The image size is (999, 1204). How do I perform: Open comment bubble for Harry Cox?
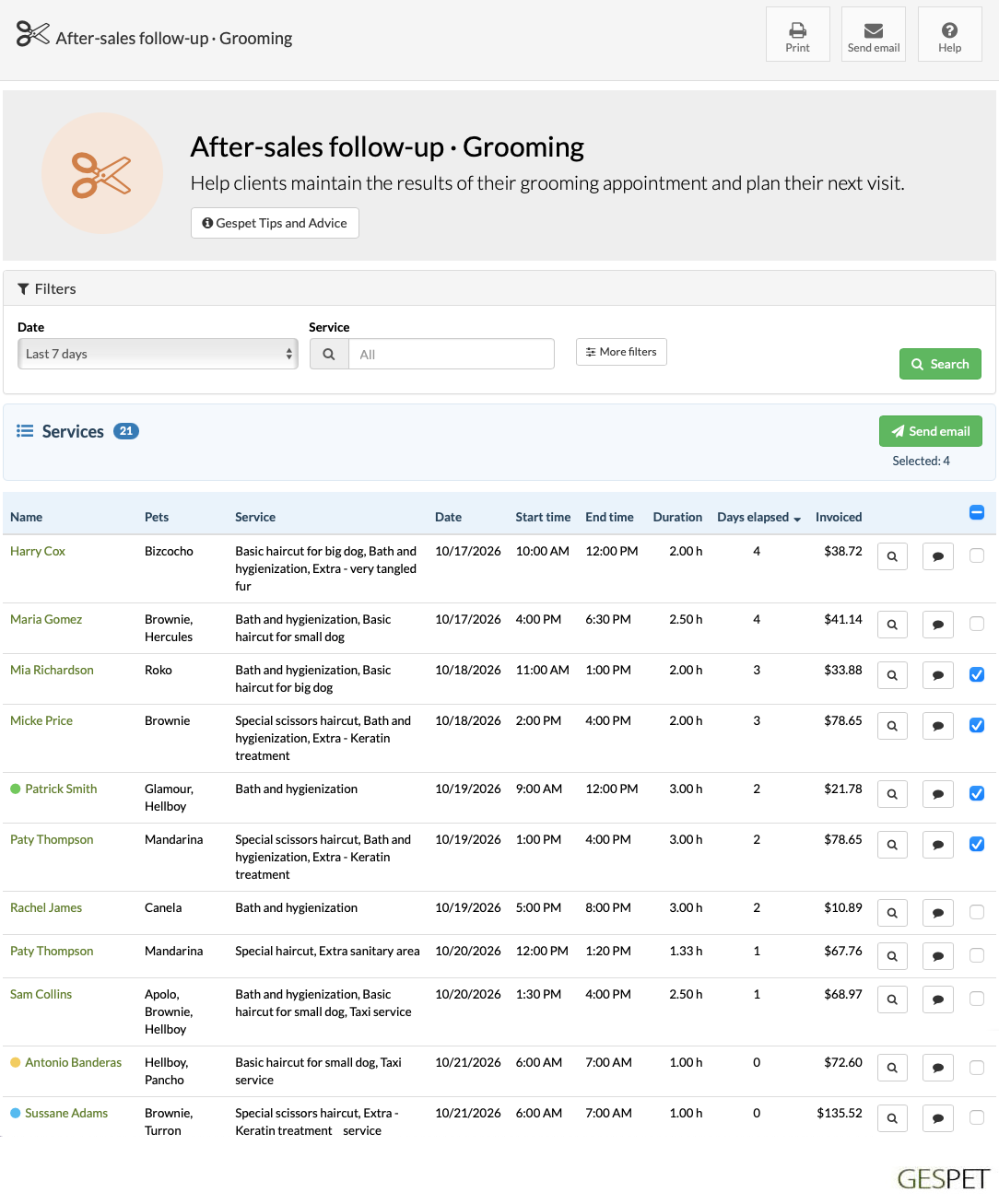[x=938, y=556]
